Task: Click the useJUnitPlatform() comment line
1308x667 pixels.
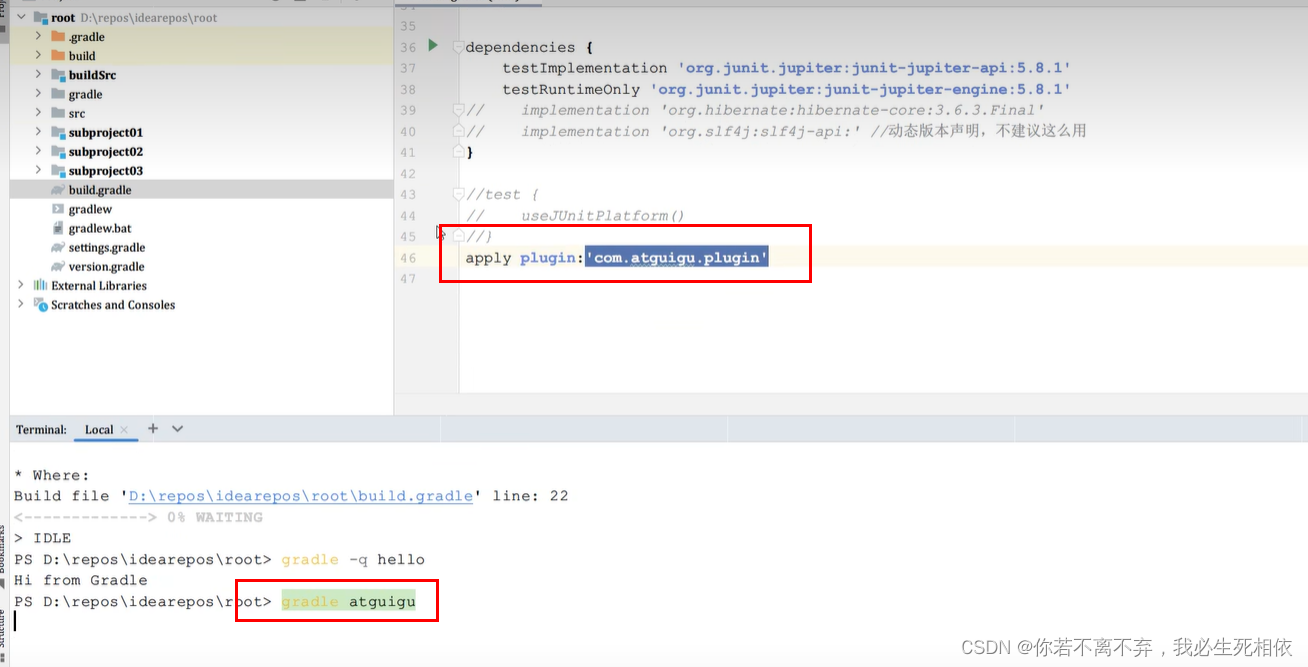Action: click(575, 215)
